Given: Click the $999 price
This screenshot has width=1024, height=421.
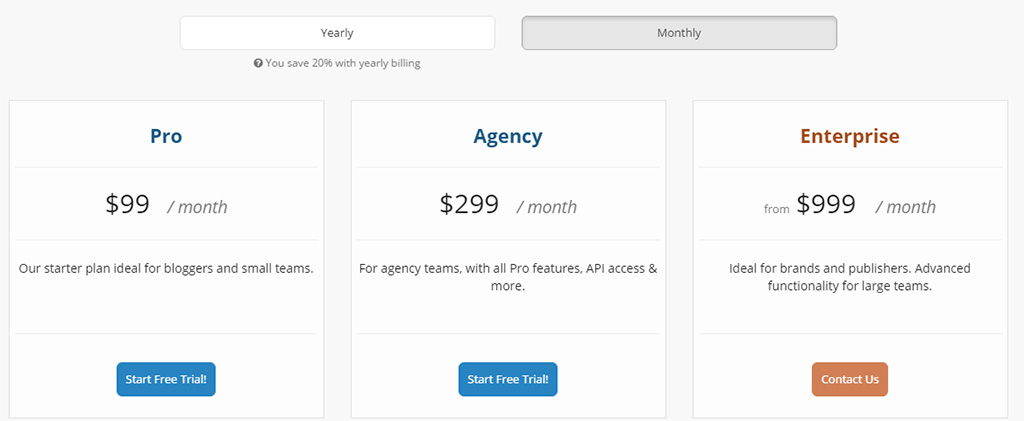Looking at the screenshot, I should point(826,204).
